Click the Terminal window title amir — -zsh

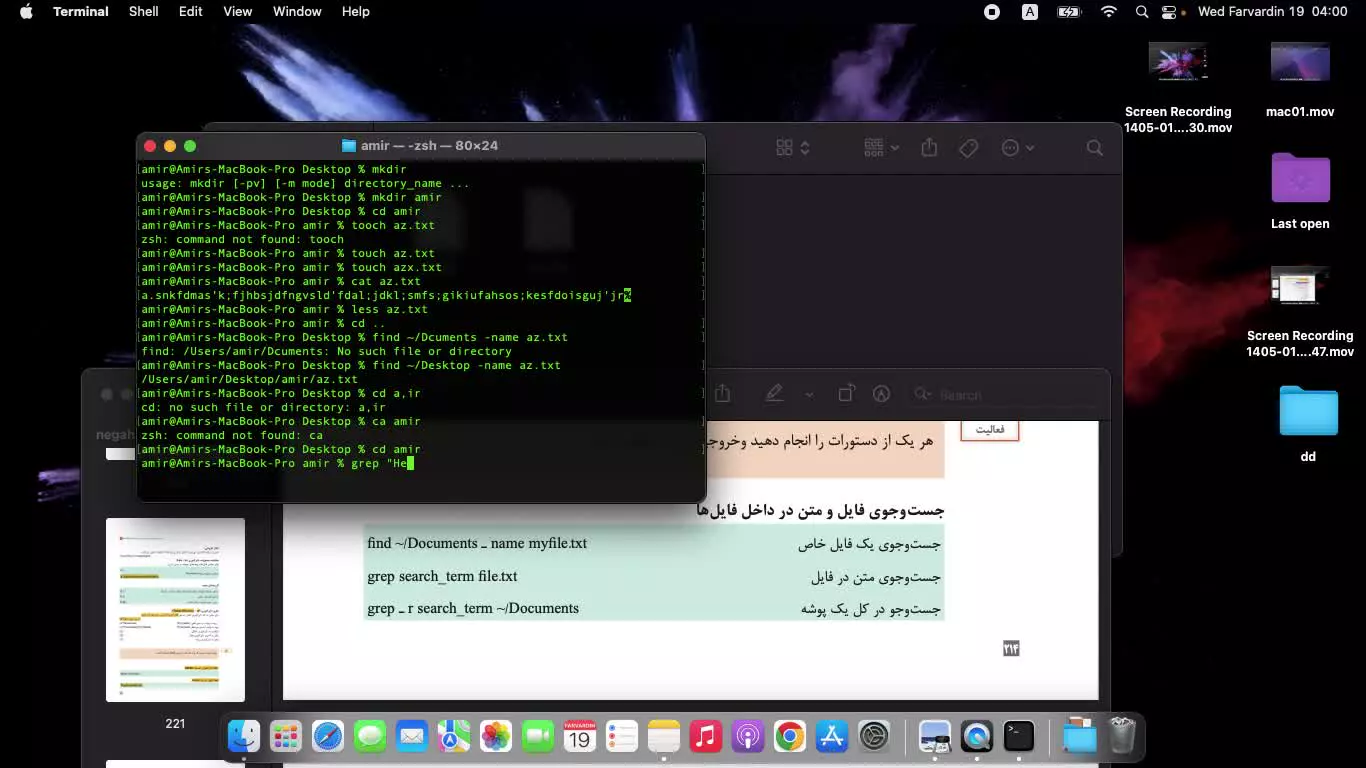click(429, 145)
